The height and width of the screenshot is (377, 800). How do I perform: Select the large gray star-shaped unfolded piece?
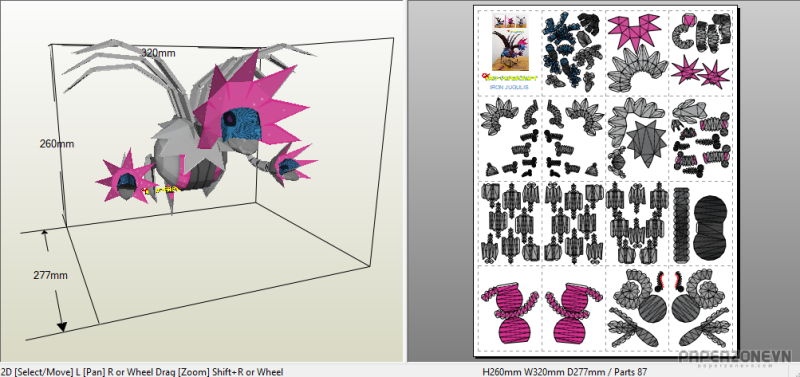point(645,144)
